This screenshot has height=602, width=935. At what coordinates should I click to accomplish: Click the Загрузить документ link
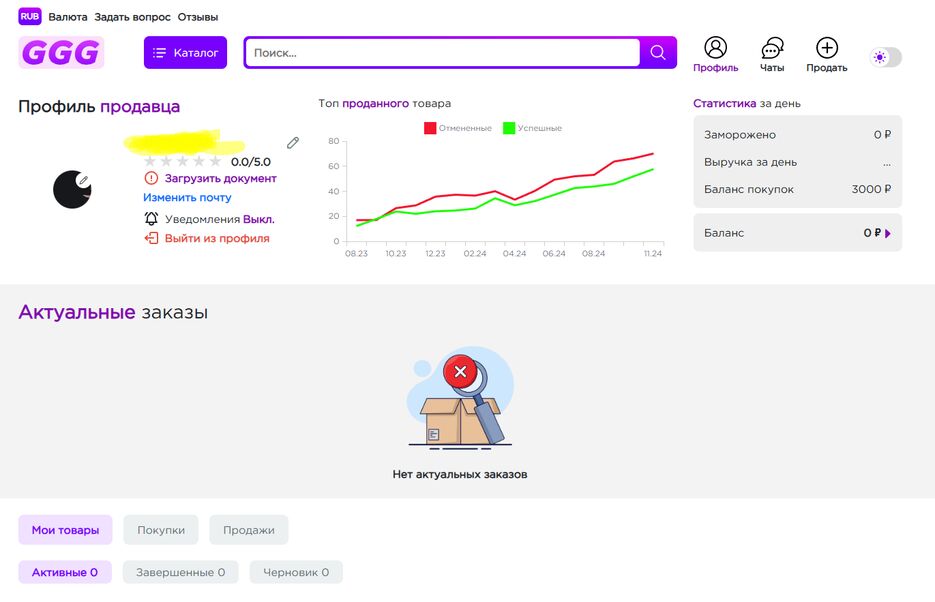point(218,178)
